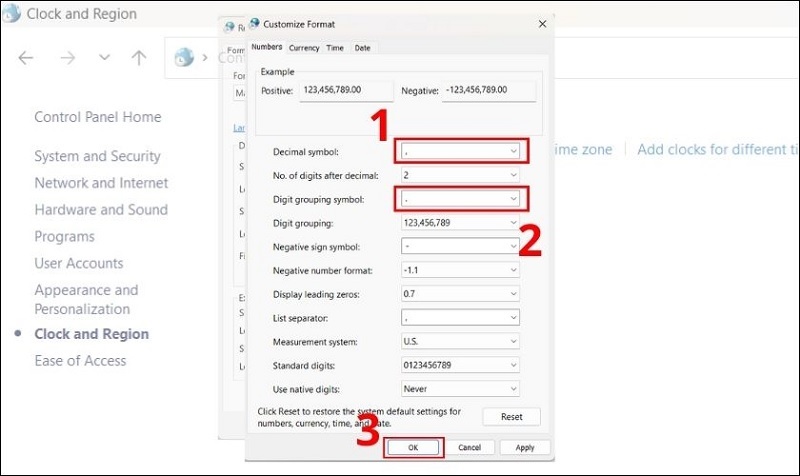Click Add clocks for different time zones link

click(718, 149)
